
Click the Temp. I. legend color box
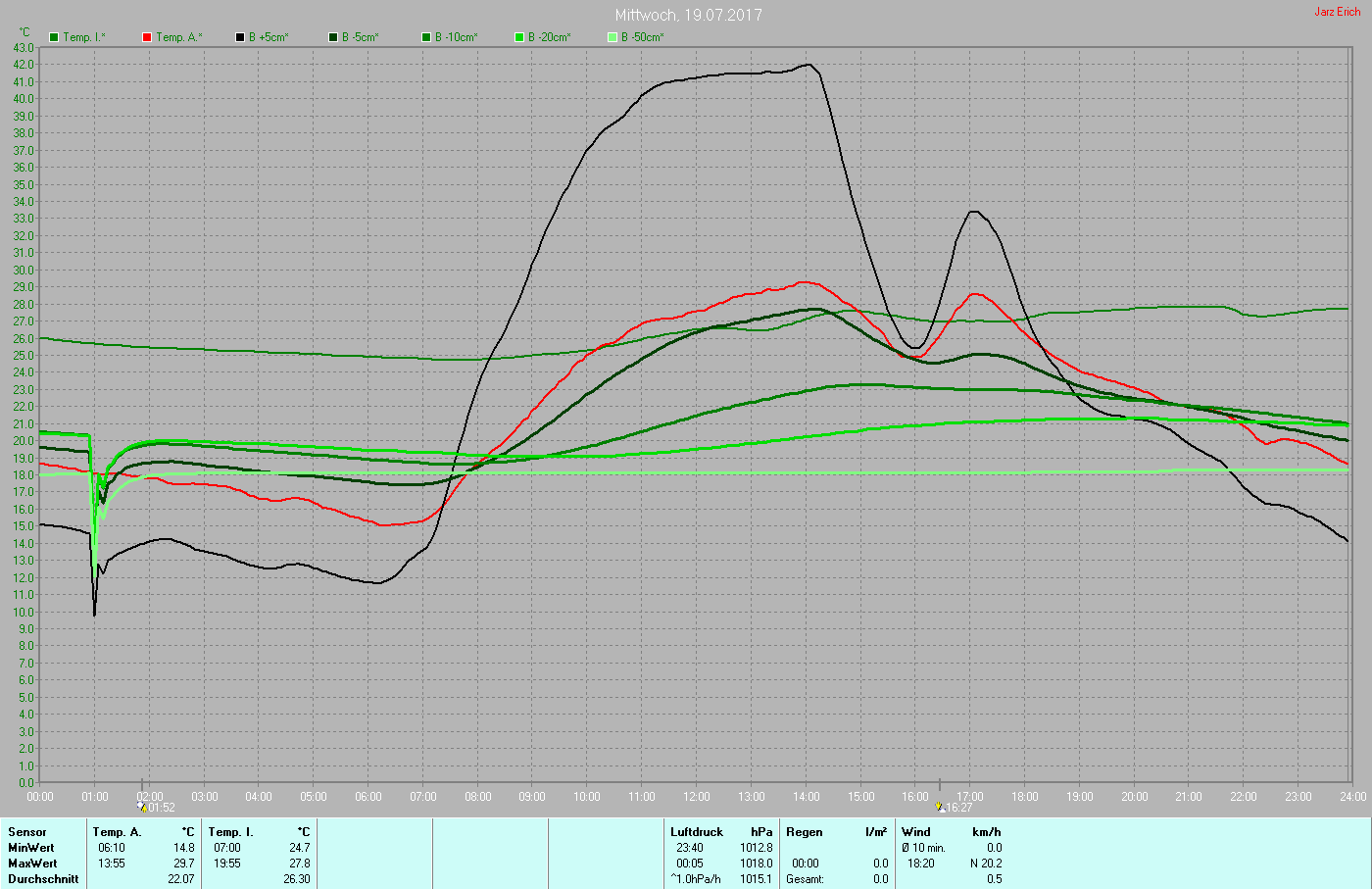point(54,37)
